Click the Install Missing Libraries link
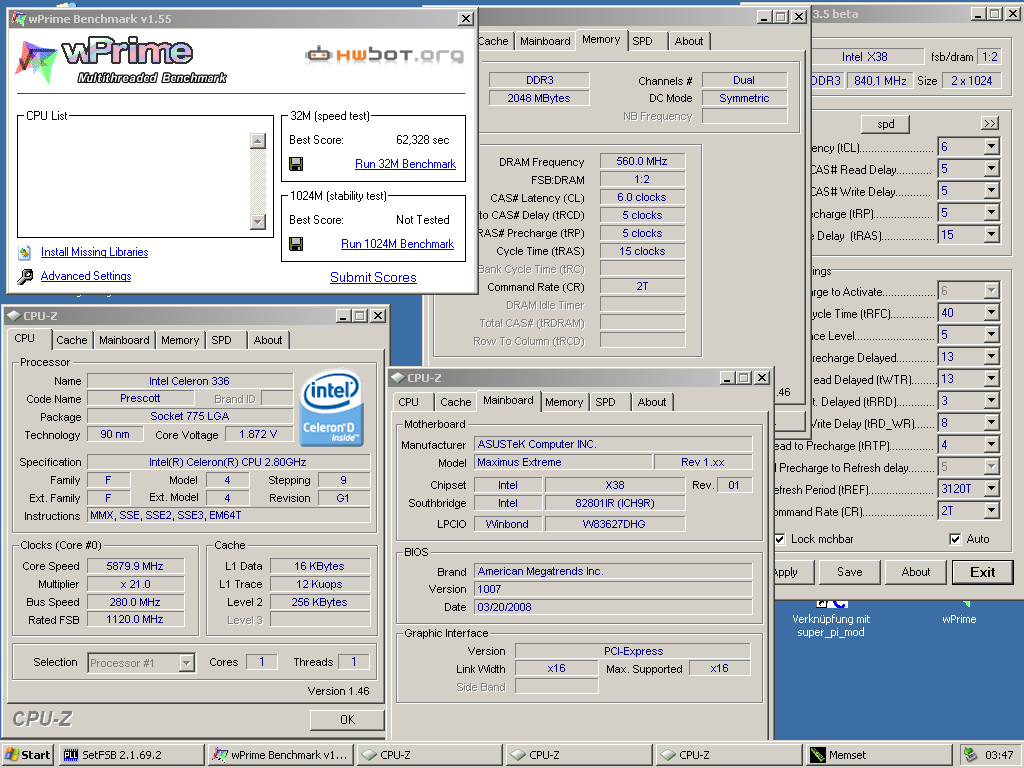The image size is (1024, 768). (95, 252)
